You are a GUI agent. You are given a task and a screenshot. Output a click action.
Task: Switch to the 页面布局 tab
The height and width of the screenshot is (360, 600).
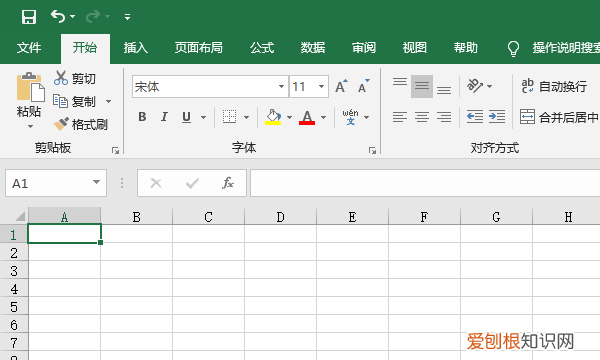coord(199,48)
